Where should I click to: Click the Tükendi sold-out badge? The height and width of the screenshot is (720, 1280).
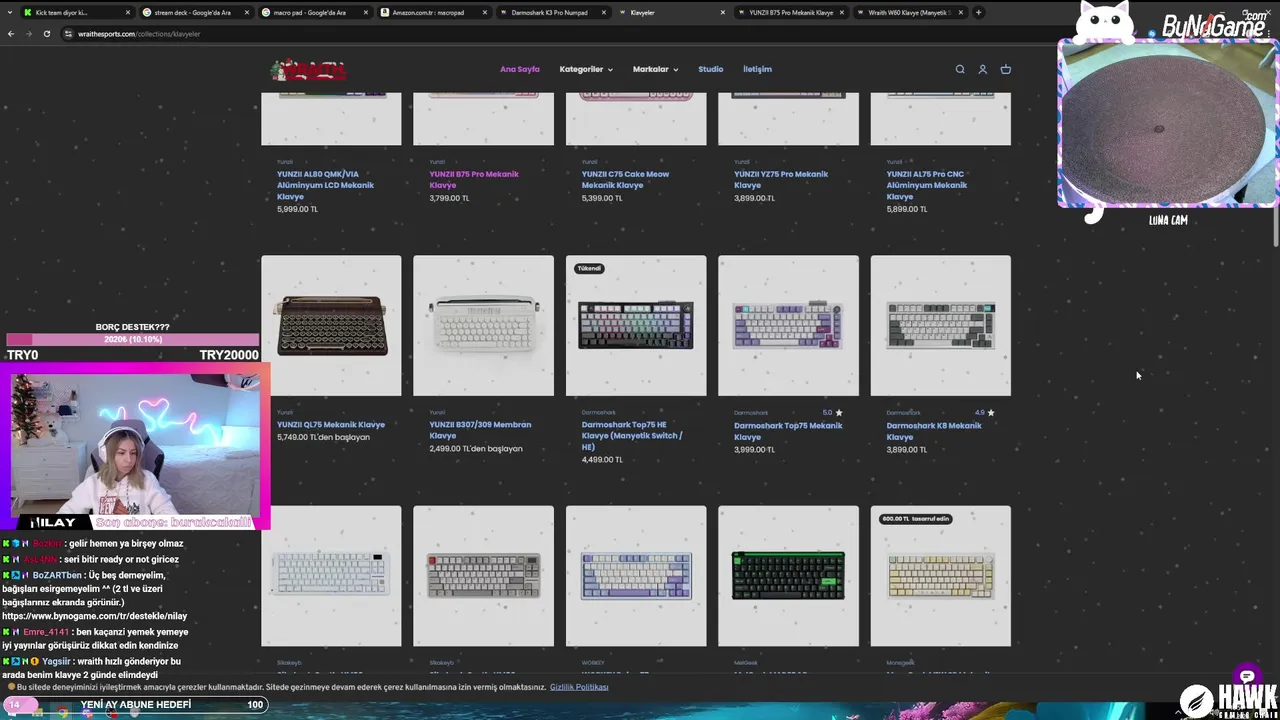(589, 268)
